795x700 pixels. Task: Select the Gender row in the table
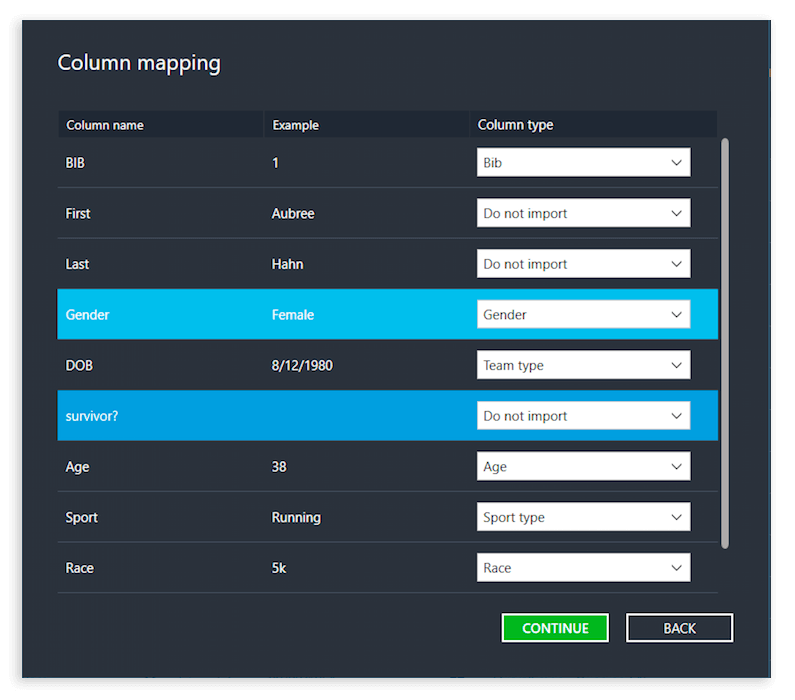[x=387, y=314]
